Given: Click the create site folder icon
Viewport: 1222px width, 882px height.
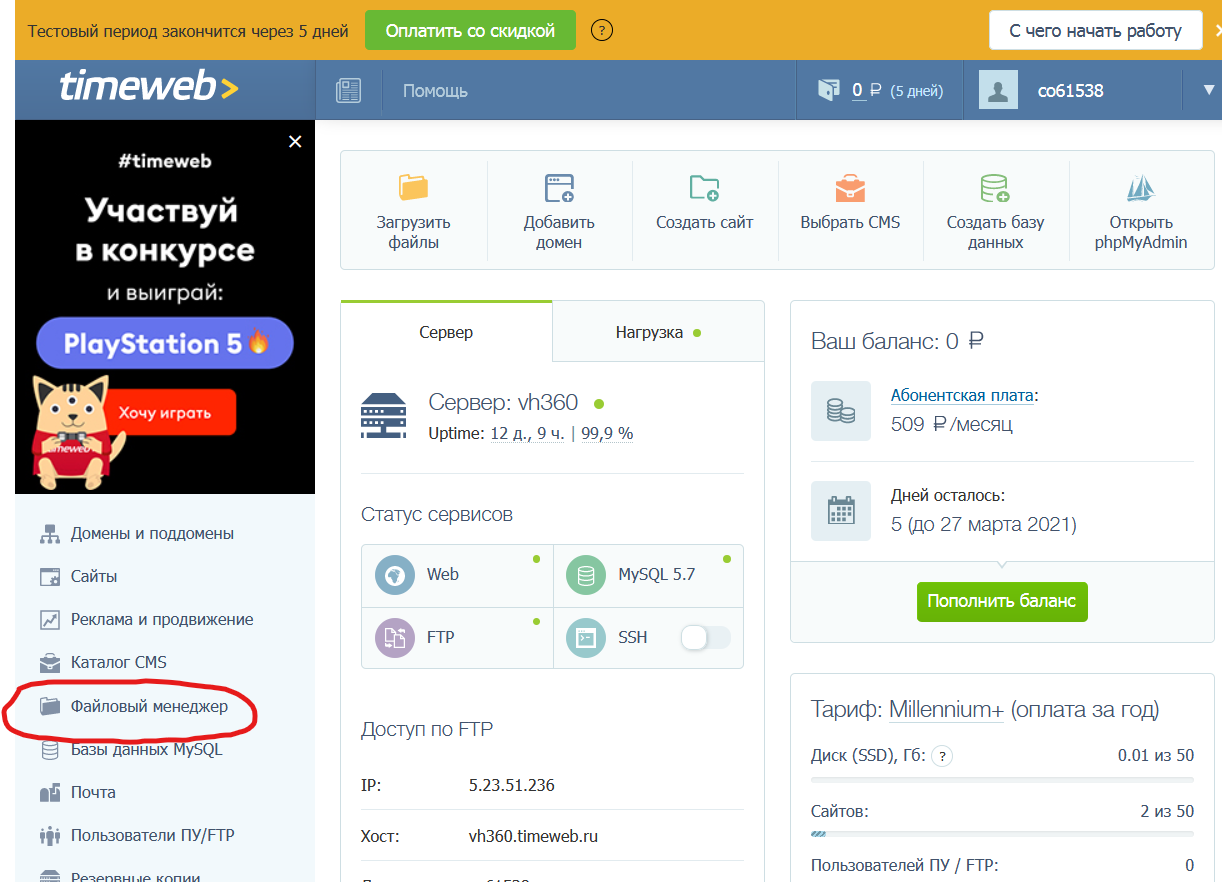Looking at the screenshot, I should pos(704,187).
